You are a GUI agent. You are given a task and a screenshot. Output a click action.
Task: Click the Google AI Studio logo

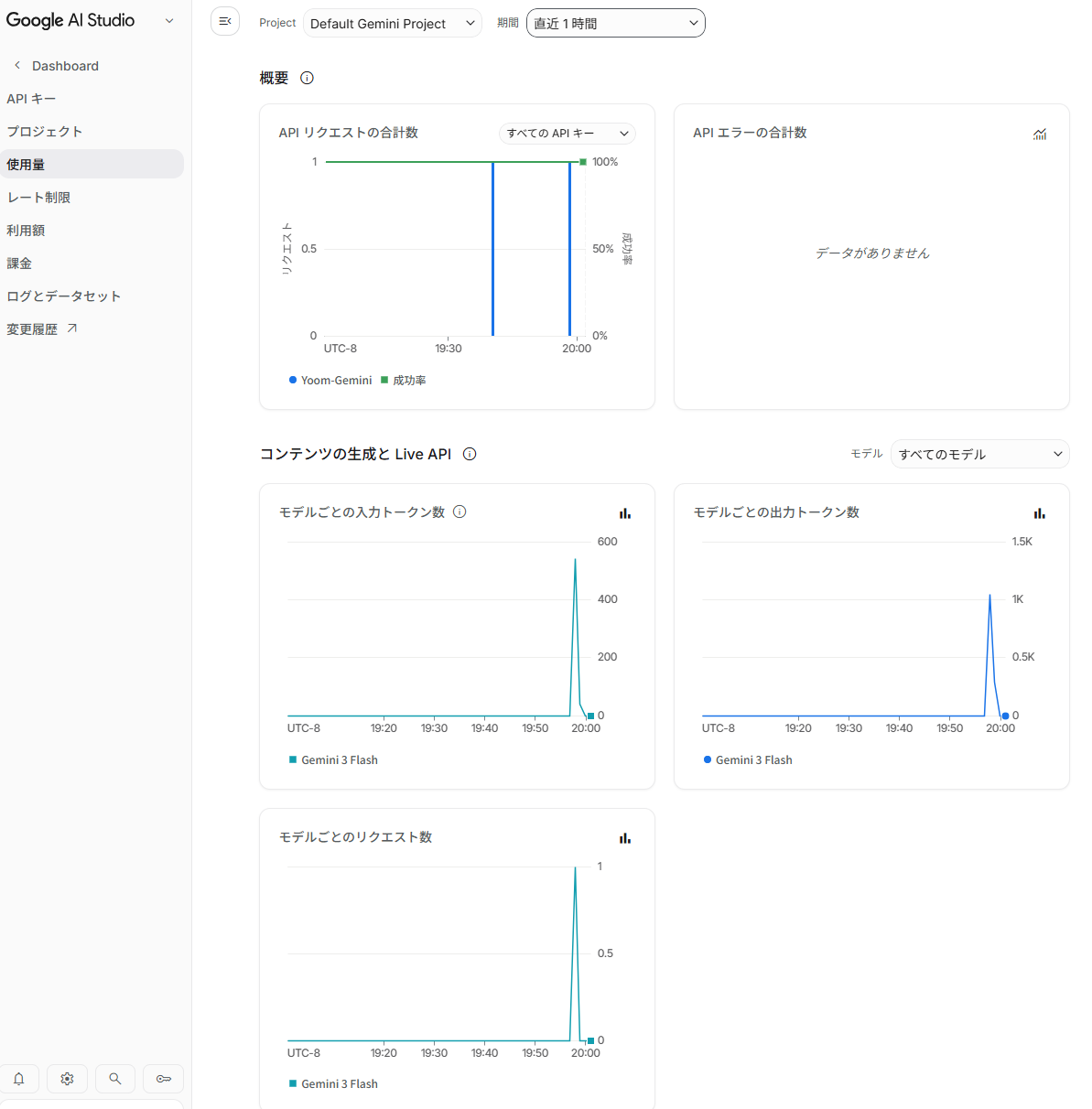70,20
